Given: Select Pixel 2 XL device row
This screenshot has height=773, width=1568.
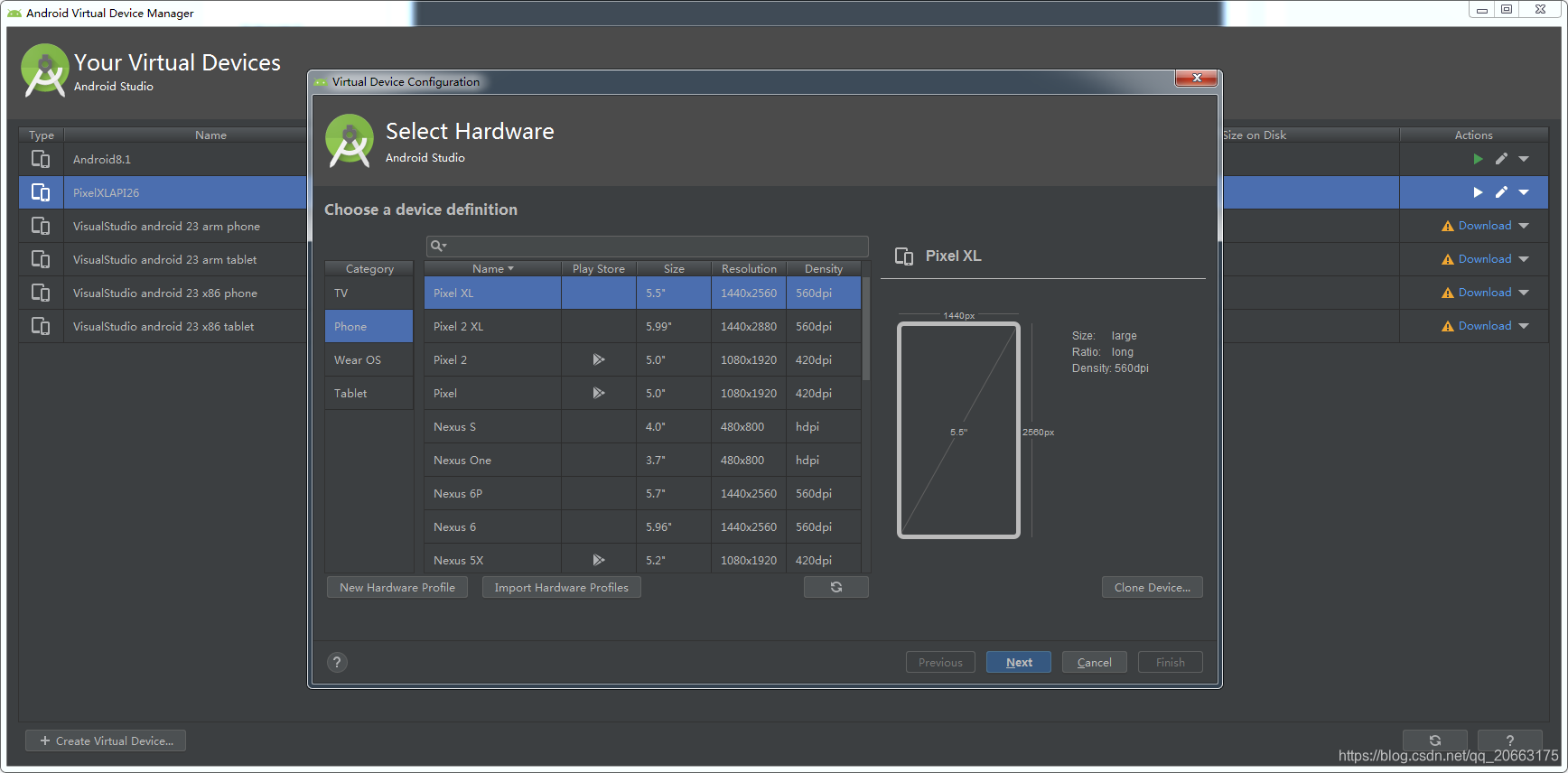Looking at the screenshot, I should coord(642,326).
